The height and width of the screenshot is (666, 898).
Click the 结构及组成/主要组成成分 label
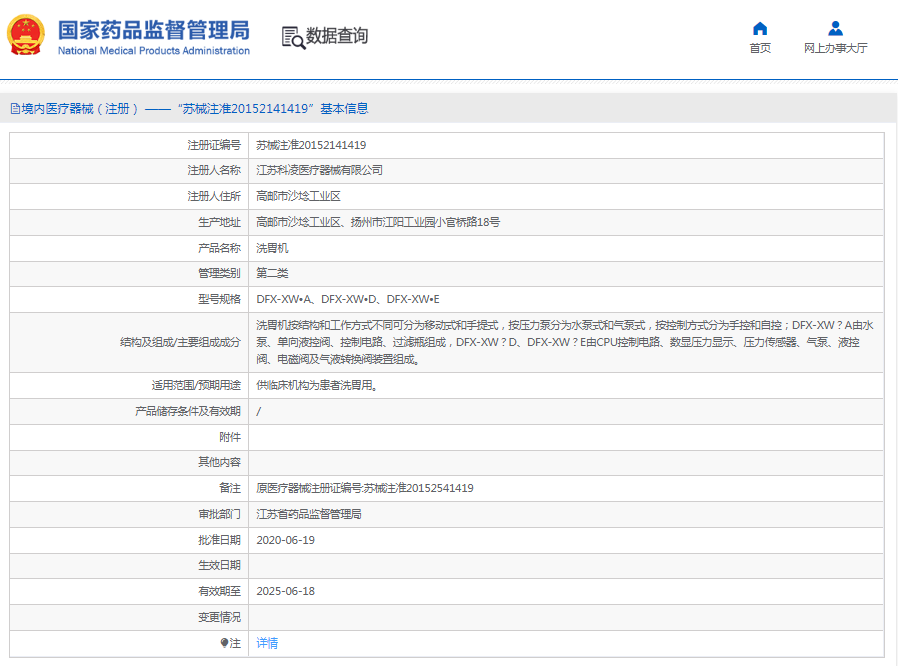click(x=180, y=342)
